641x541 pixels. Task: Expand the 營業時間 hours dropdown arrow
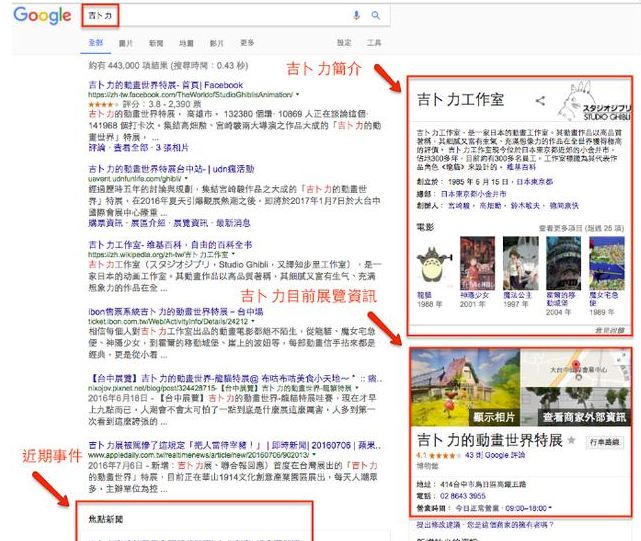tap(550, 508)
